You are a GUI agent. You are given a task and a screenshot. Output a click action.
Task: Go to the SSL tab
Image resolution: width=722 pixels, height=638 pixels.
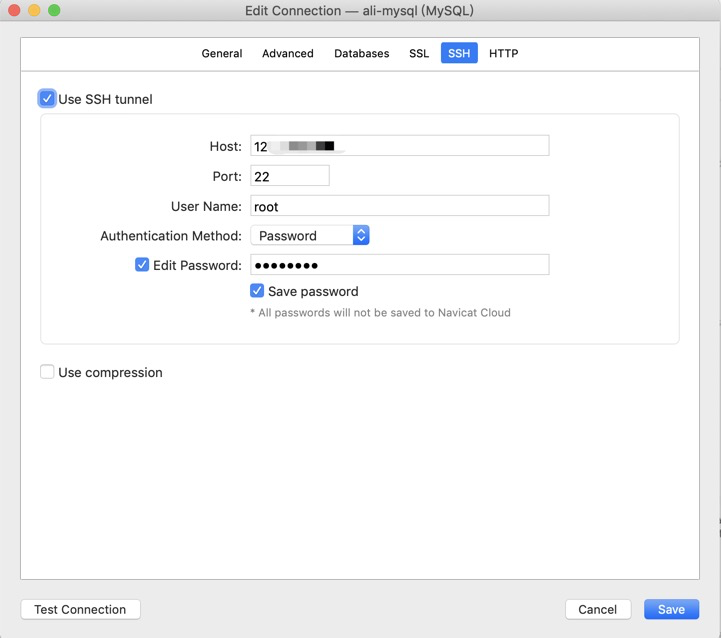point(419,53)
